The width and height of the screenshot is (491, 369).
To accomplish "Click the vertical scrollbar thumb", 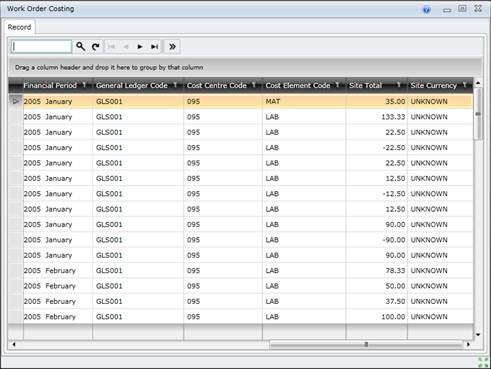I will click(478, 114).
